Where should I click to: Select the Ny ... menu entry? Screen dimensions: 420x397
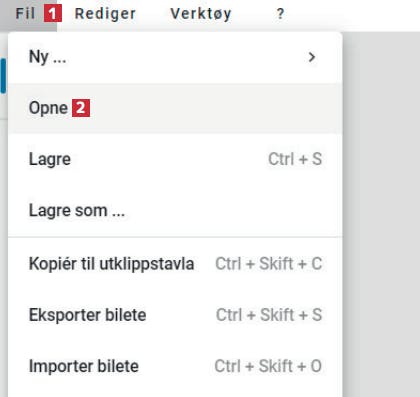point(175,57)
